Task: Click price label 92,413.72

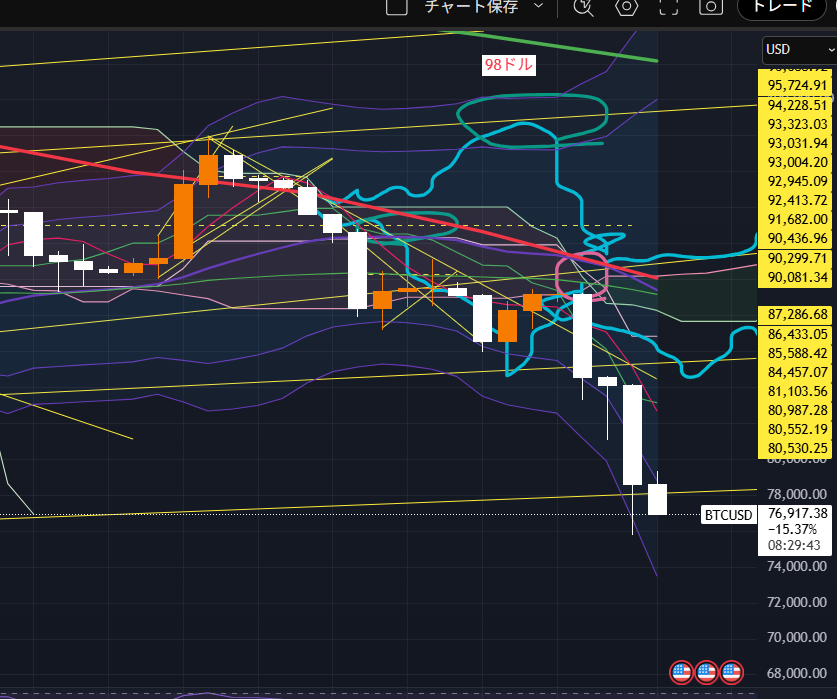Action: (x=796, y=200)
